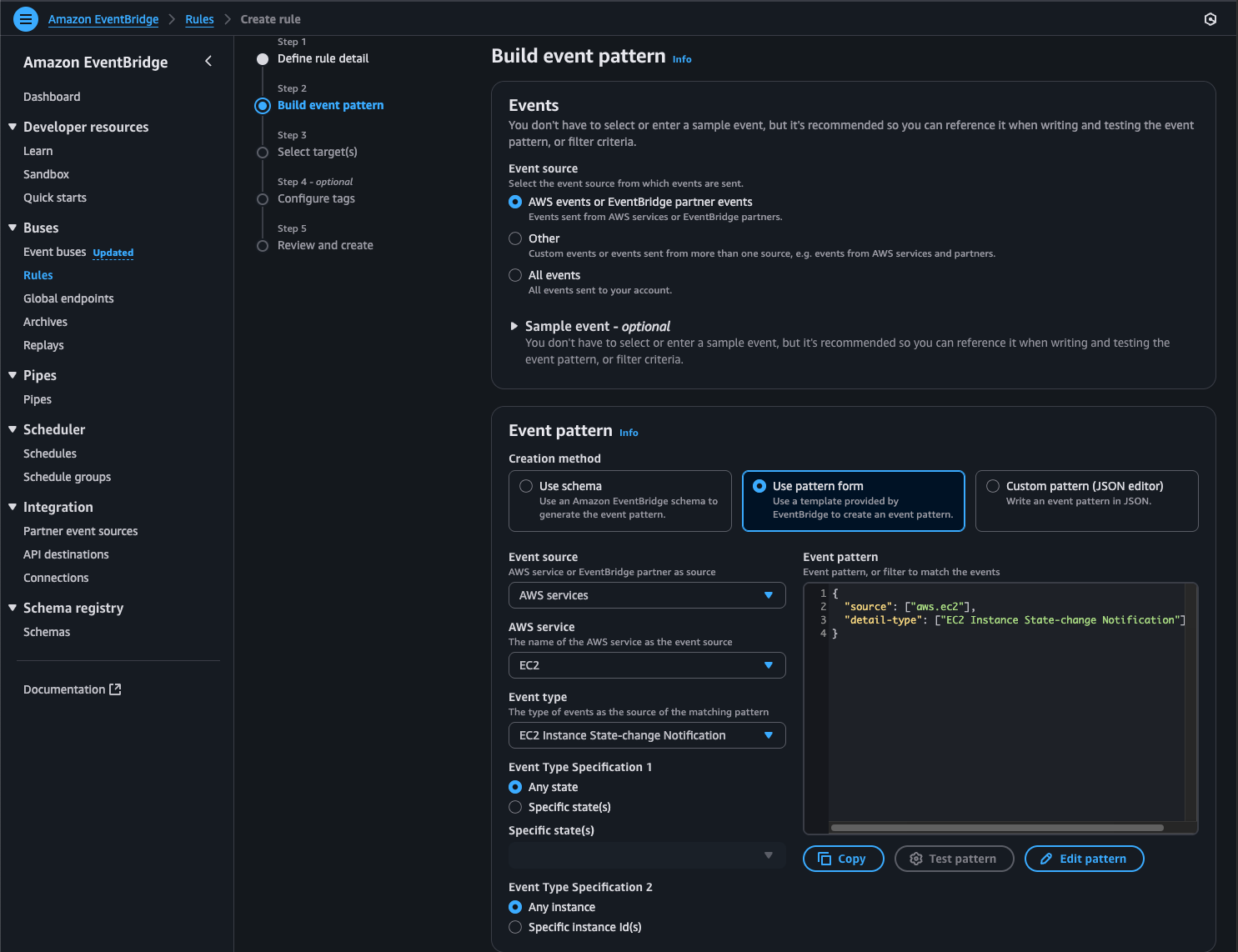Select the Specific state(s) radio option

[x=515, y=807]
